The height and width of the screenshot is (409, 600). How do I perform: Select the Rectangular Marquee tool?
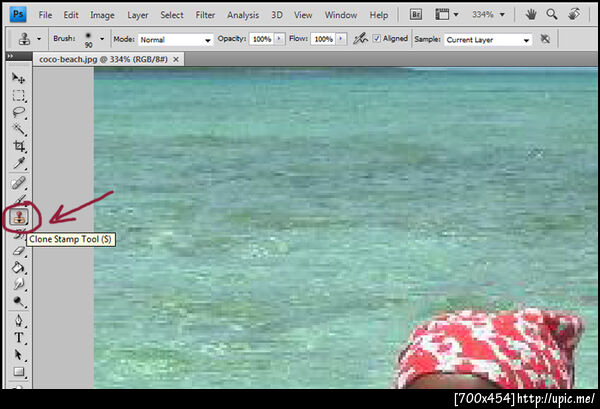pyautogui.click(x=18, y=95)
